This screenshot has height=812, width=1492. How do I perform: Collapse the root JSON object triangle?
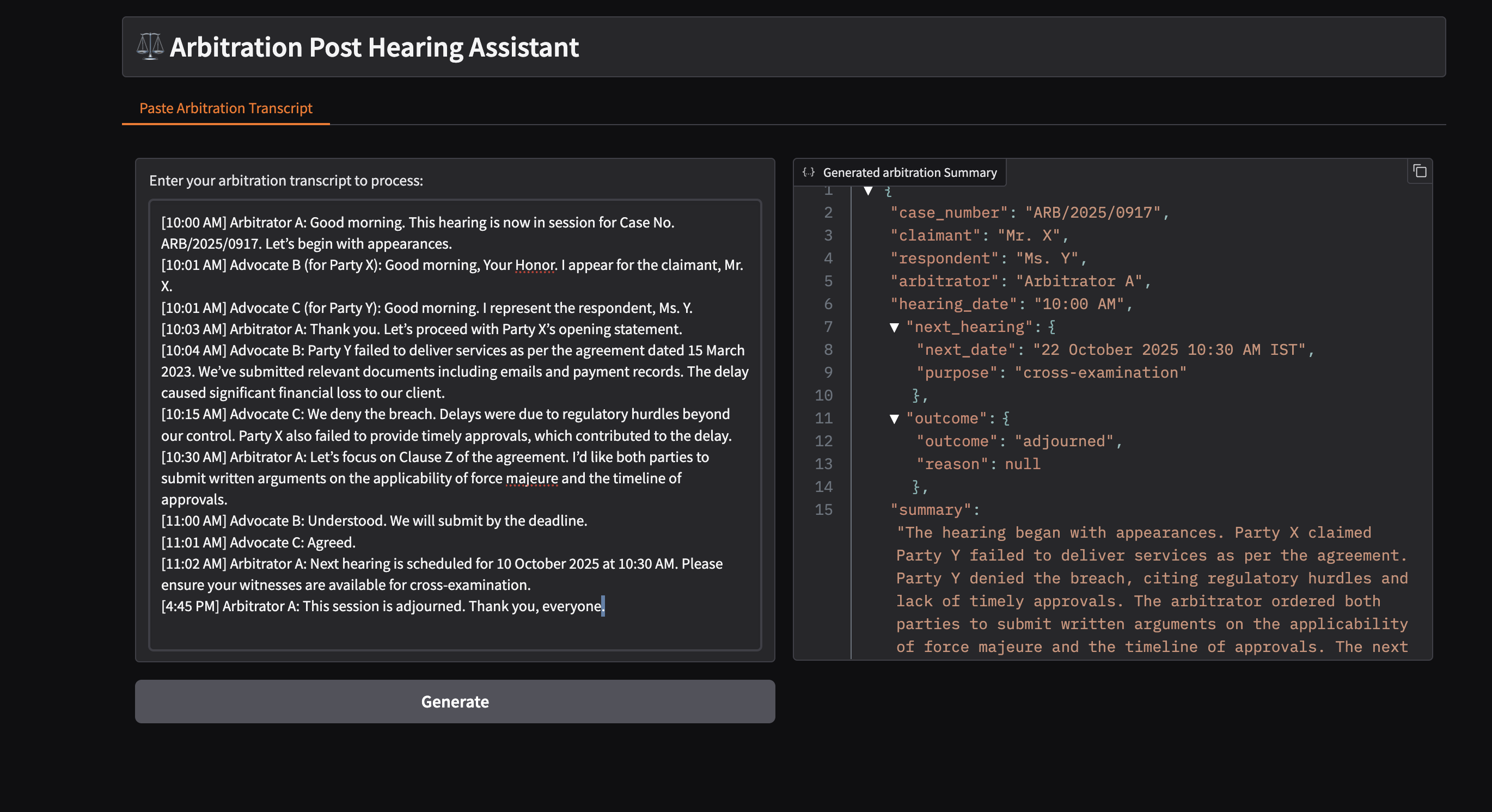coord(867,191)
